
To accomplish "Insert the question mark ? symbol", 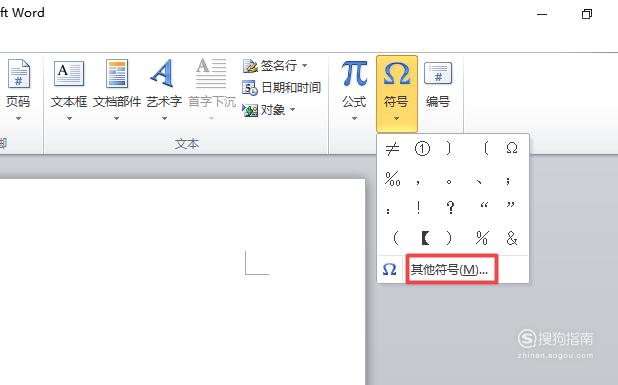I will click(x=450, y=207).
